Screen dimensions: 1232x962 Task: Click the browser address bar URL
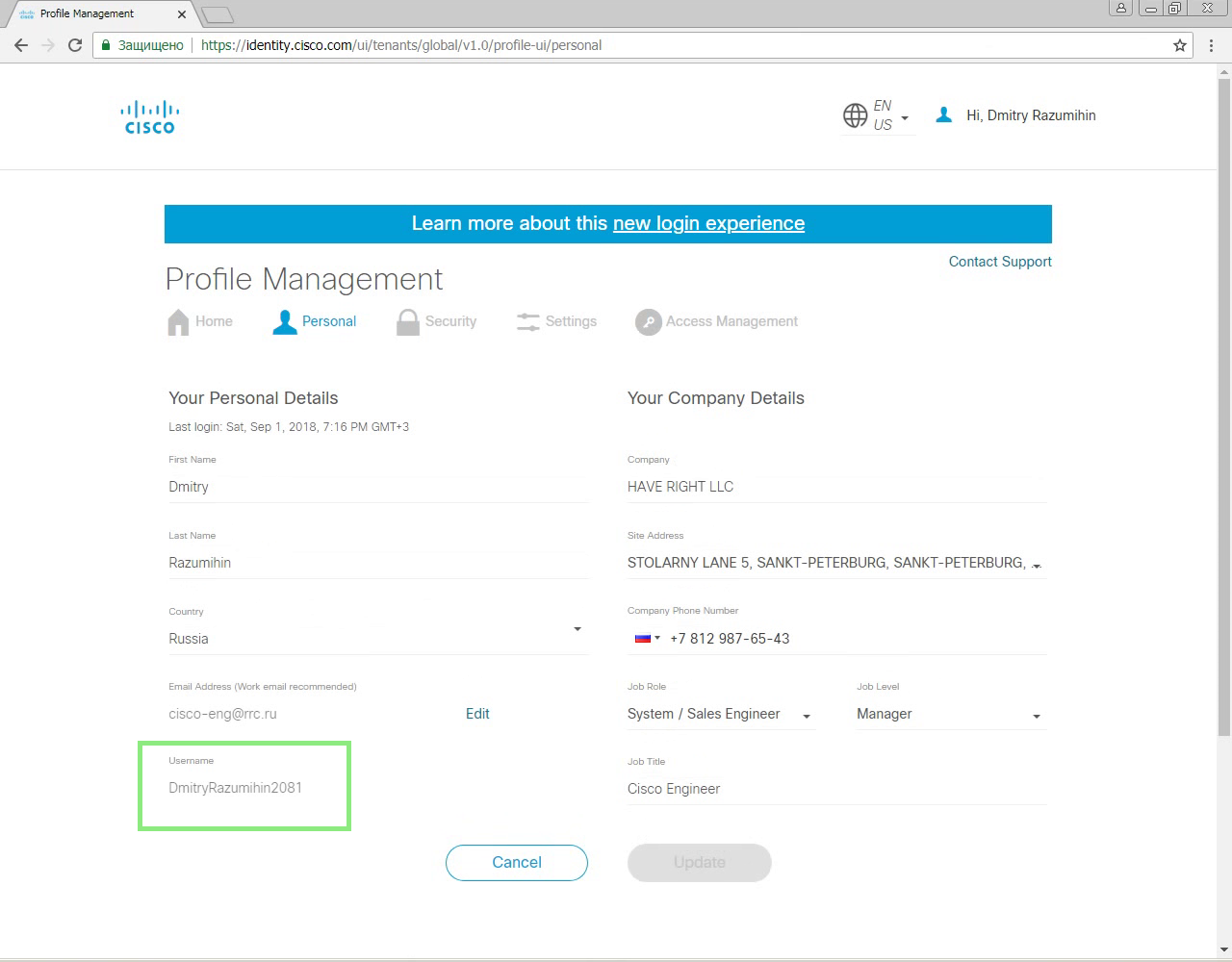click(x=401, y=45)
